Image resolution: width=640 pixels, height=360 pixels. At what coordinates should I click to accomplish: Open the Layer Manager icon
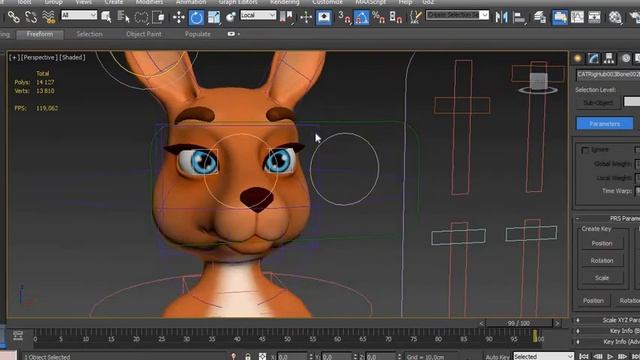540,17
